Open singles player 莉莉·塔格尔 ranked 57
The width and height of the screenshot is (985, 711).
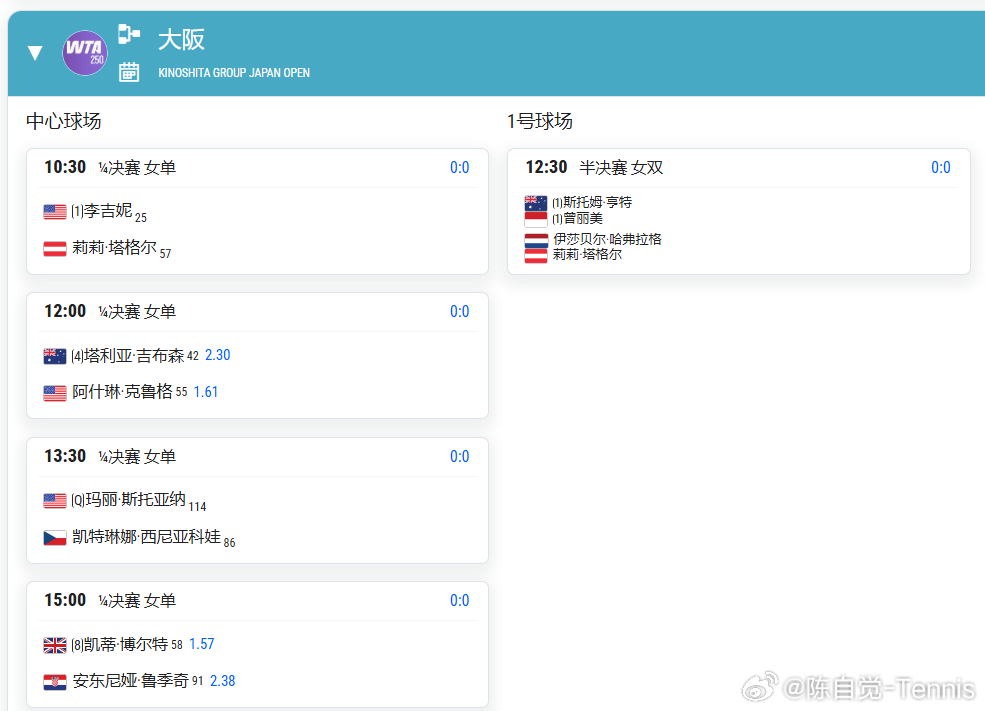coord(114,247)
